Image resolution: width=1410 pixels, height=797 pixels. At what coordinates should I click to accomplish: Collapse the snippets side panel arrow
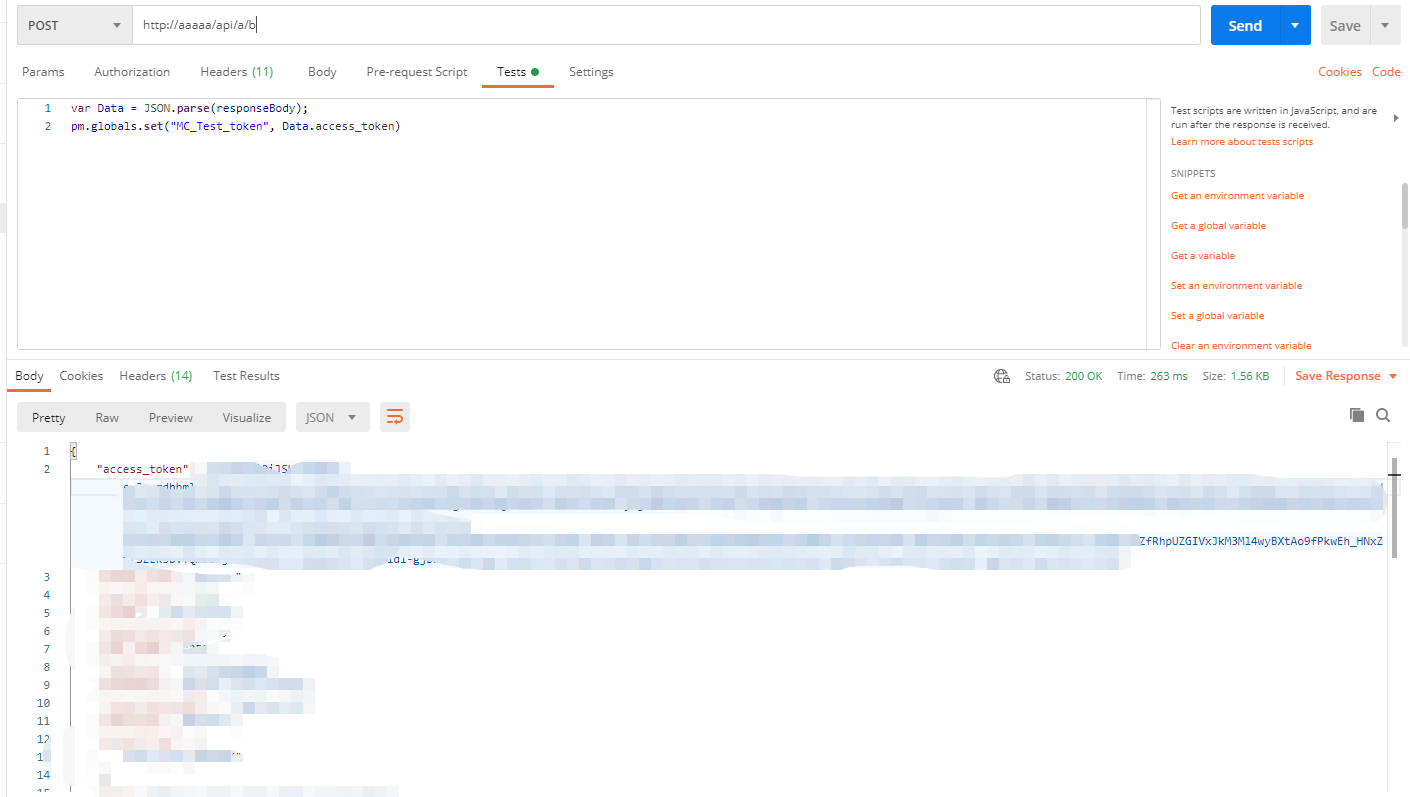pyautogui.click(x=1396, y=118)
